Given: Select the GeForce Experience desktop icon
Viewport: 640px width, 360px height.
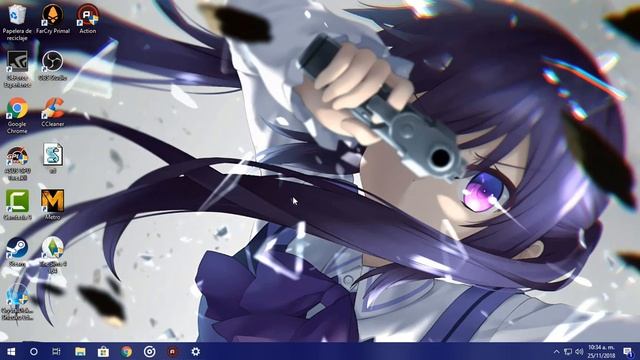Looking at the screenshot, I should [17, 69].
